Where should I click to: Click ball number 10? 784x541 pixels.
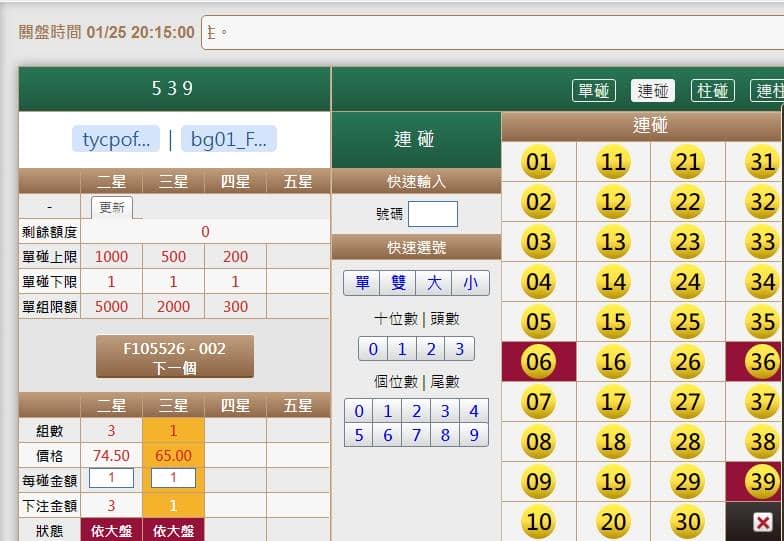pyautogui.click(x=538, y=522)
